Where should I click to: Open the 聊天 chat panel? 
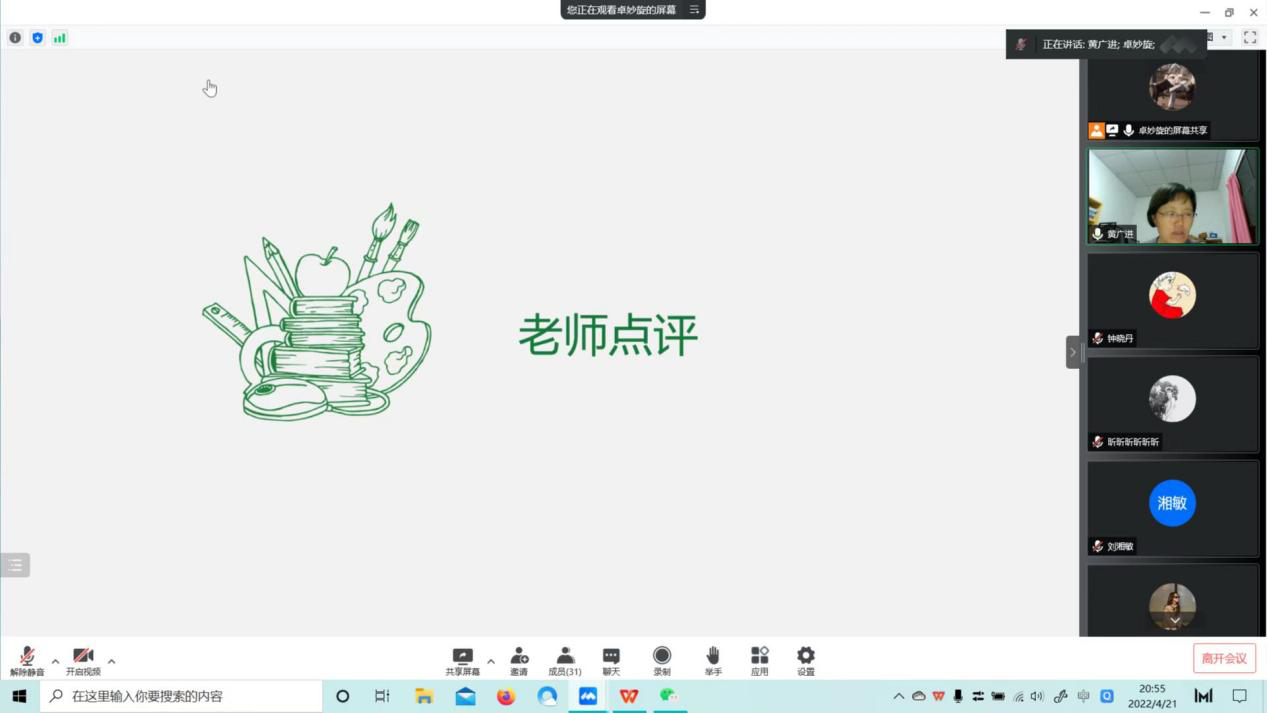click(x=611, y=659)
